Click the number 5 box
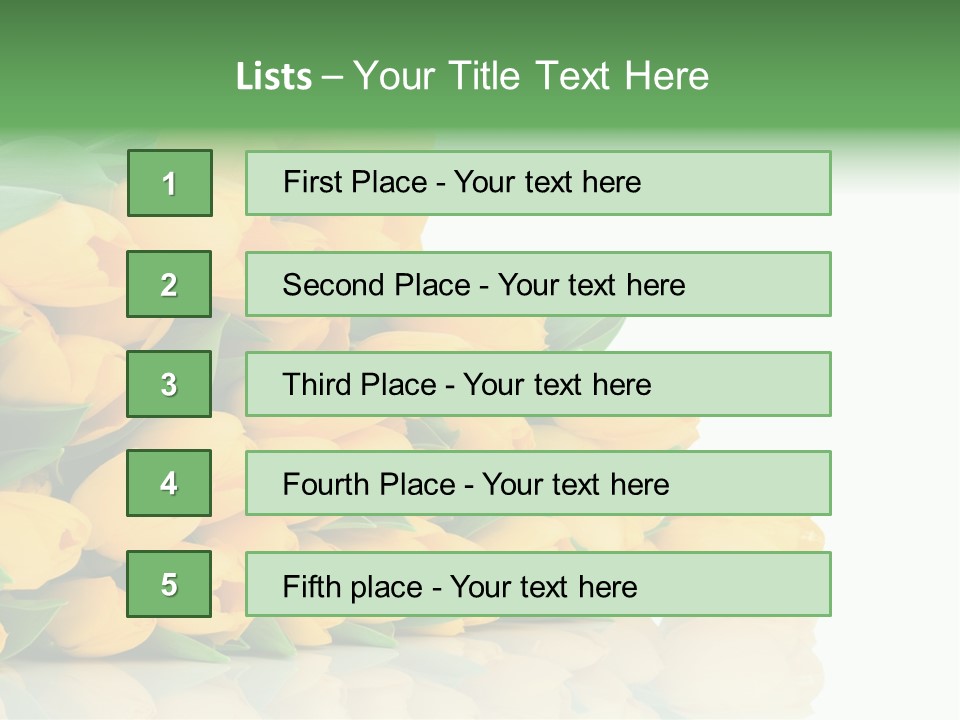960x720 pixels. (169, 584)
